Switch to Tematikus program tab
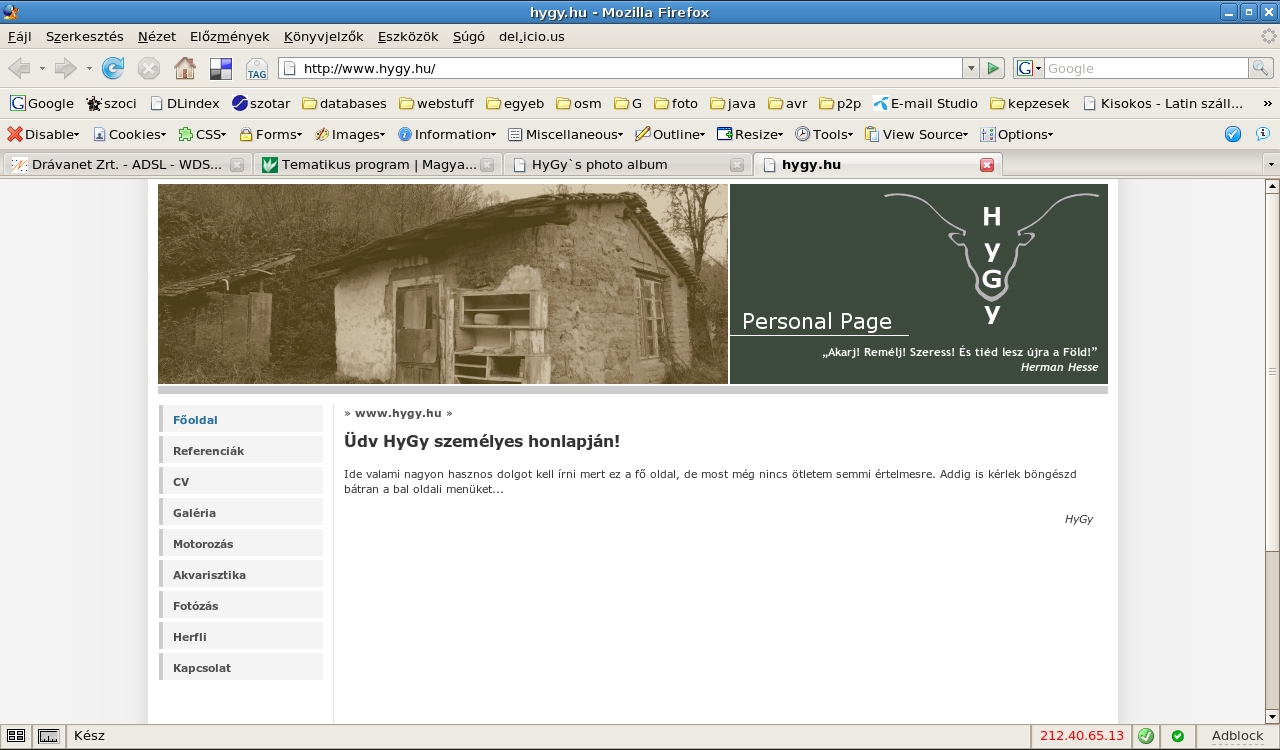 click(x=377, y=165)
